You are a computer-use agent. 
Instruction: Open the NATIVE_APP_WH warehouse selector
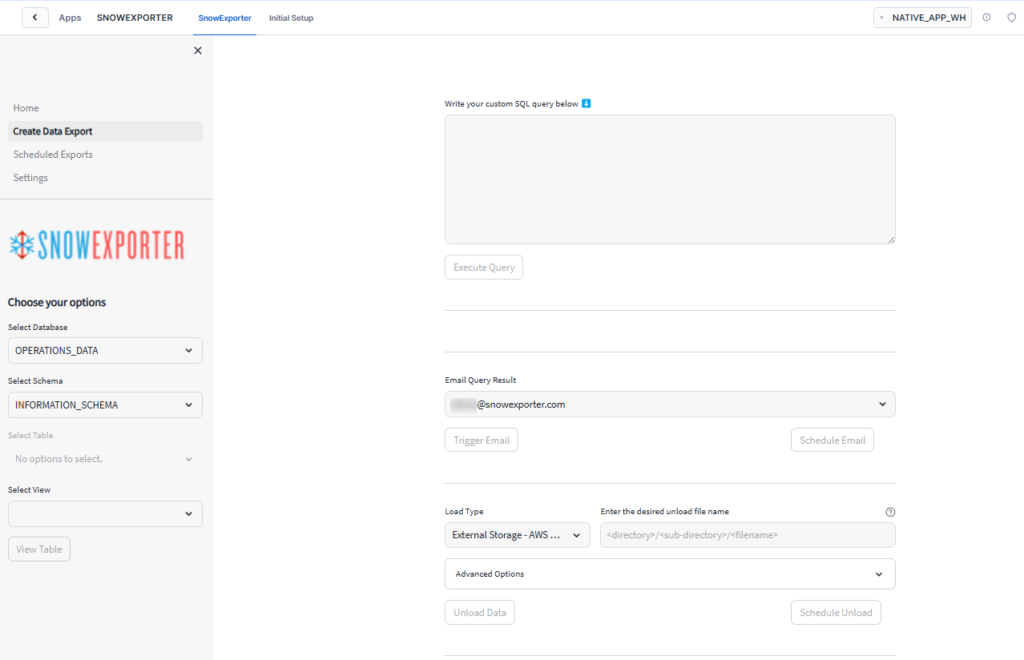(x=922, y=18)
